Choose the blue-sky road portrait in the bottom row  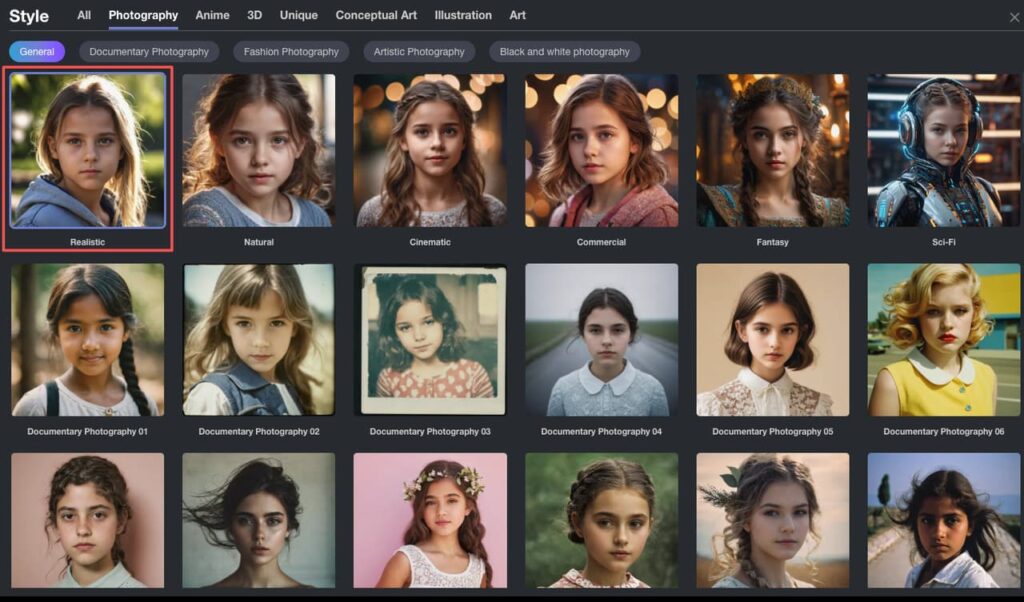click(944, 520)
